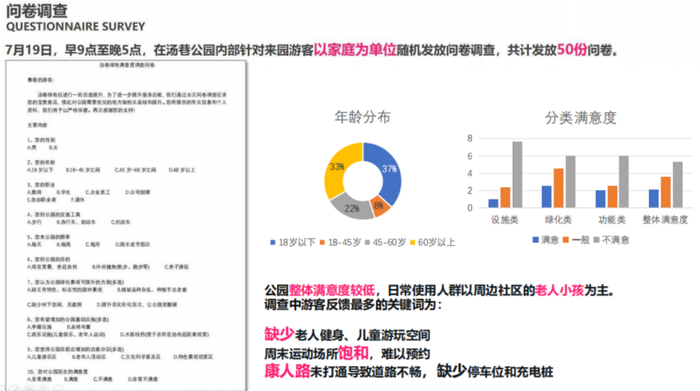The height and width of the screenshot is (391, 700).
Task: Click the gray 45-60岁 legend swatch
Action: [x=367, y=242]
